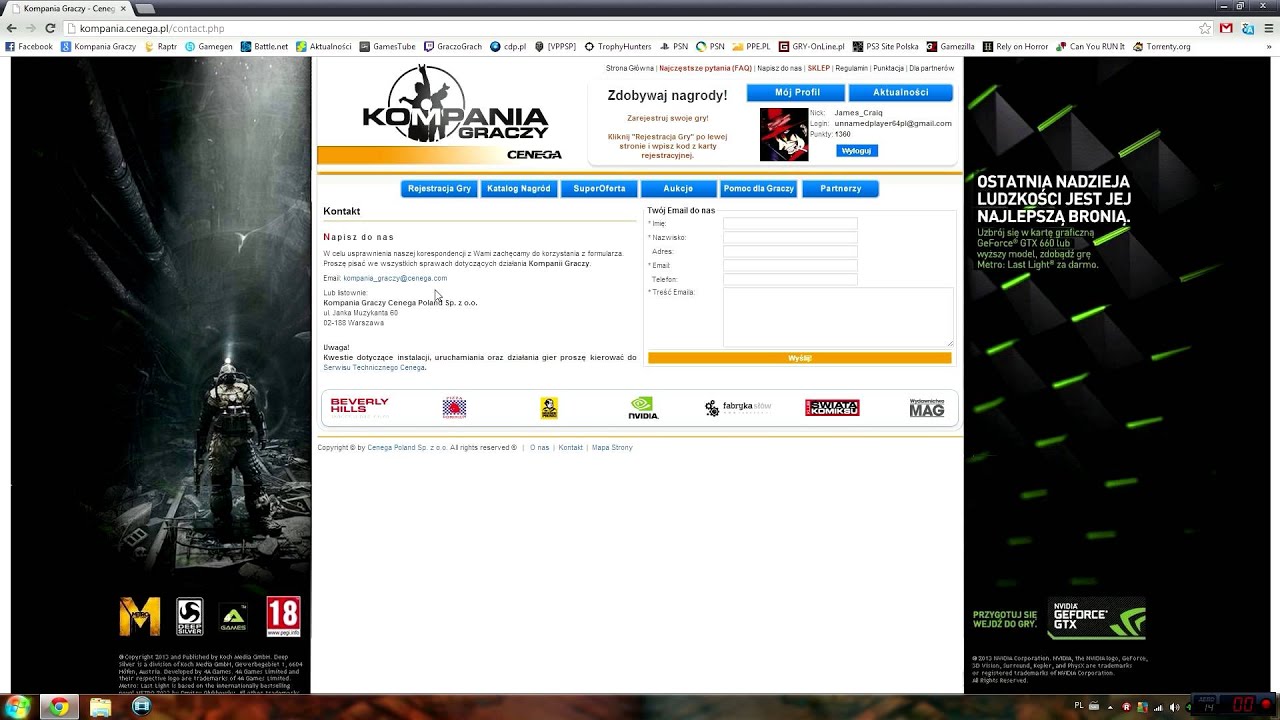Open the Gmail extension icon
This screenshot has height=720, width=1280.
point(1226,28)
